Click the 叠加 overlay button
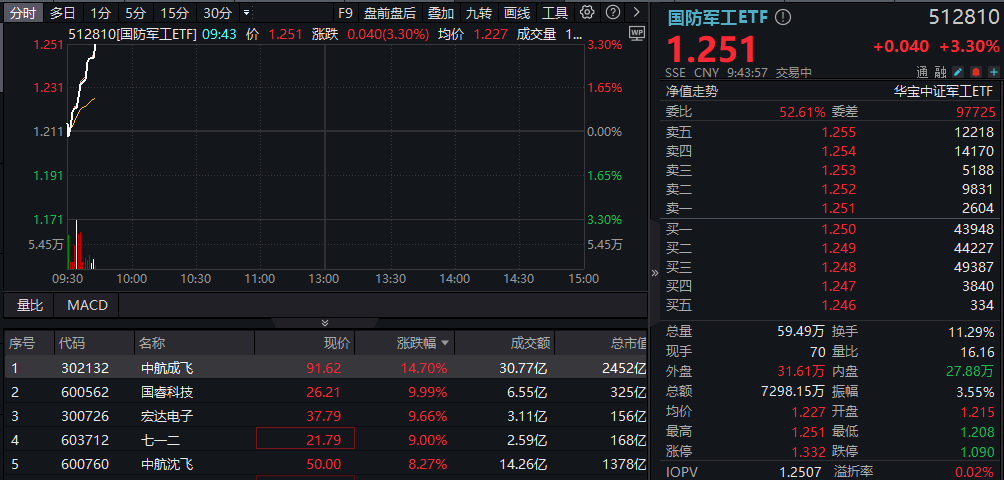Viewport: 1004px width, 480px height. pyautogui.click(x=441, y=13)
